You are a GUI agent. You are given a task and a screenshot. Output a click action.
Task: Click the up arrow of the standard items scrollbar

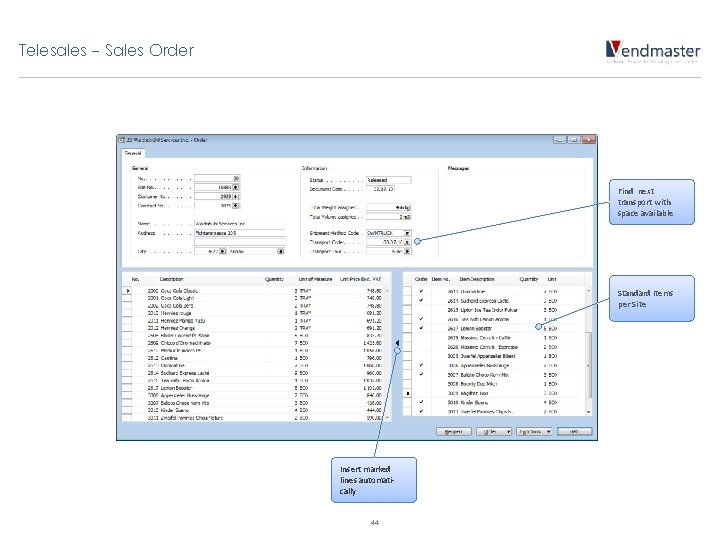[589, 291]
